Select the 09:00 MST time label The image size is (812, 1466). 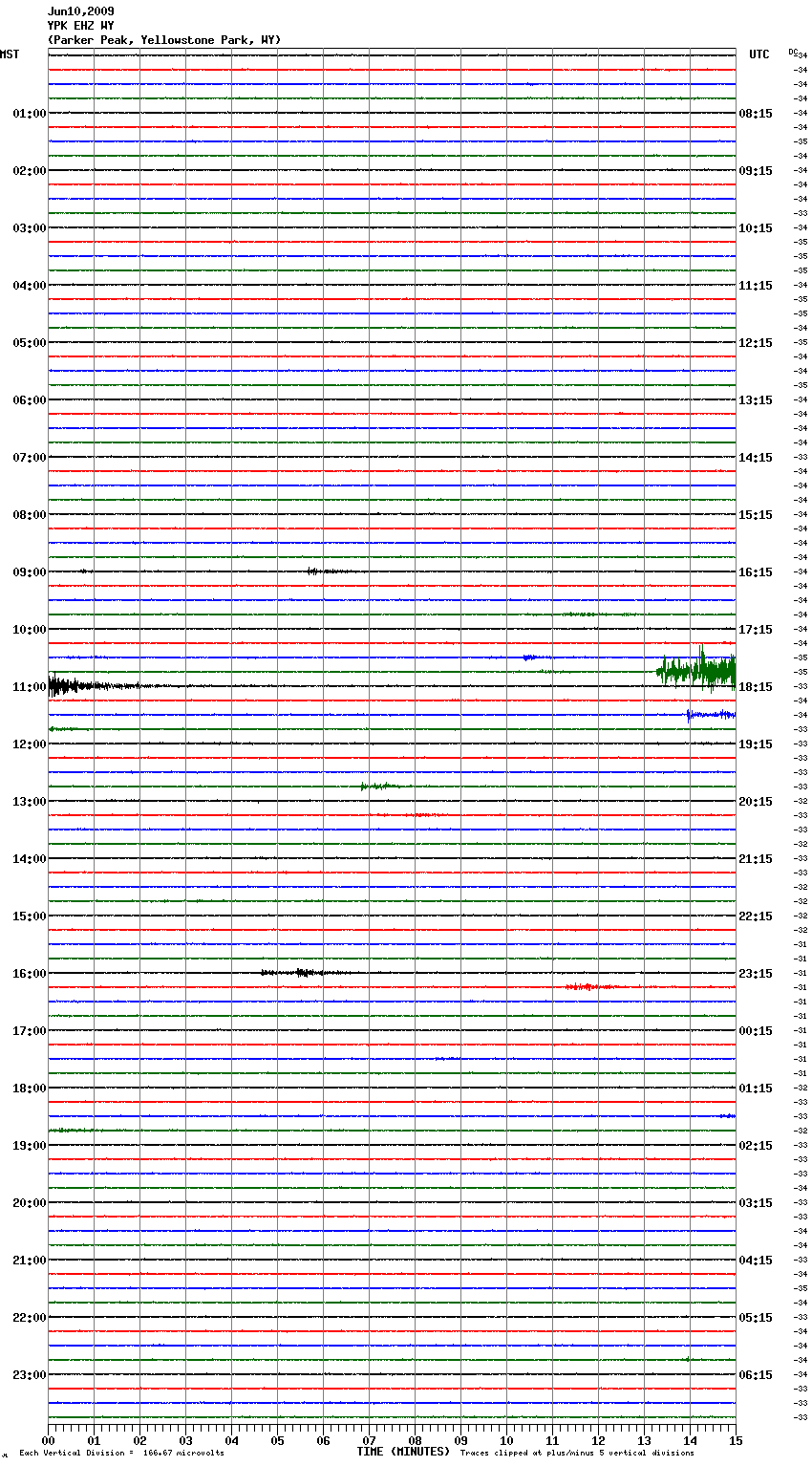point(29,572)
